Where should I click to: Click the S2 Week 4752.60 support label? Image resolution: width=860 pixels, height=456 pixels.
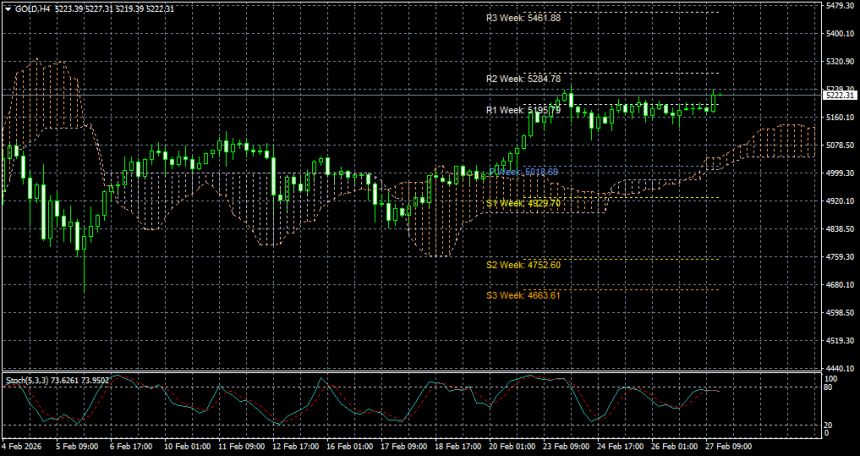[523, 265]
